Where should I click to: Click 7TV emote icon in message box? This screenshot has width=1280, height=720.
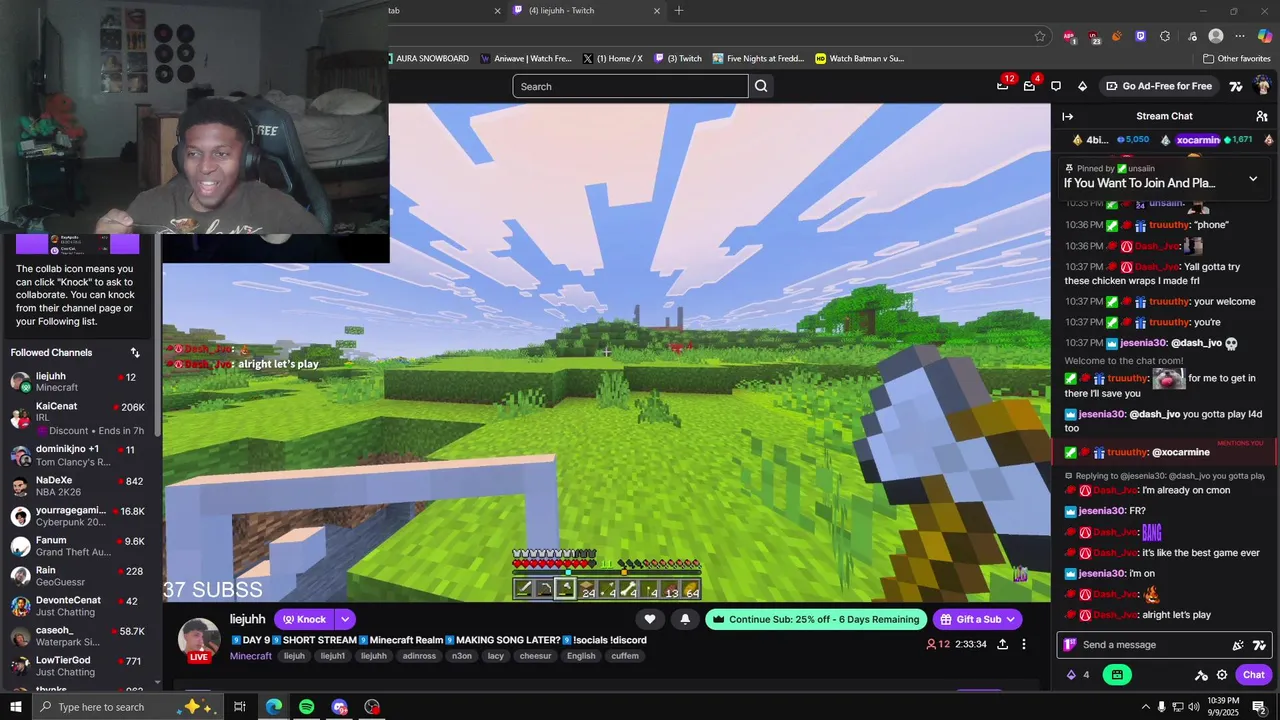point(1259,645)
